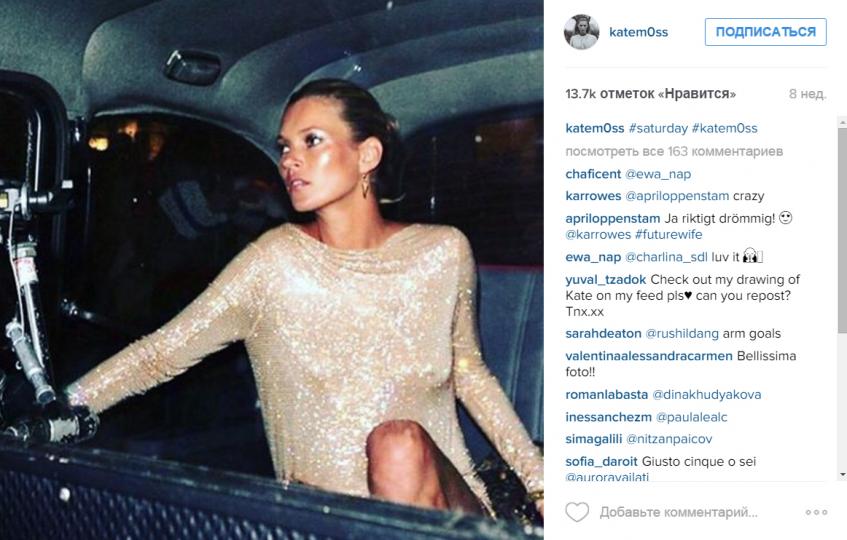Open the chaficent commenter profile
This screenshot has height=540, width=847.
593,174
